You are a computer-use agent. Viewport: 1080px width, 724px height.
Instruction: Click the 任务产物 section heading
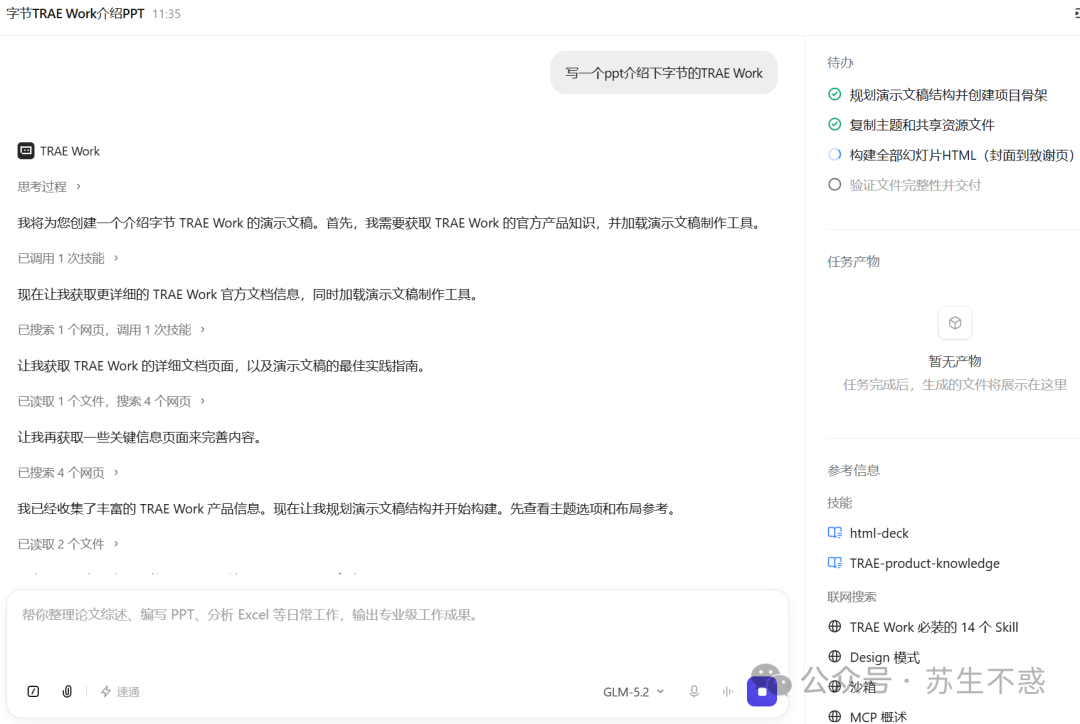tap(853, 262)
